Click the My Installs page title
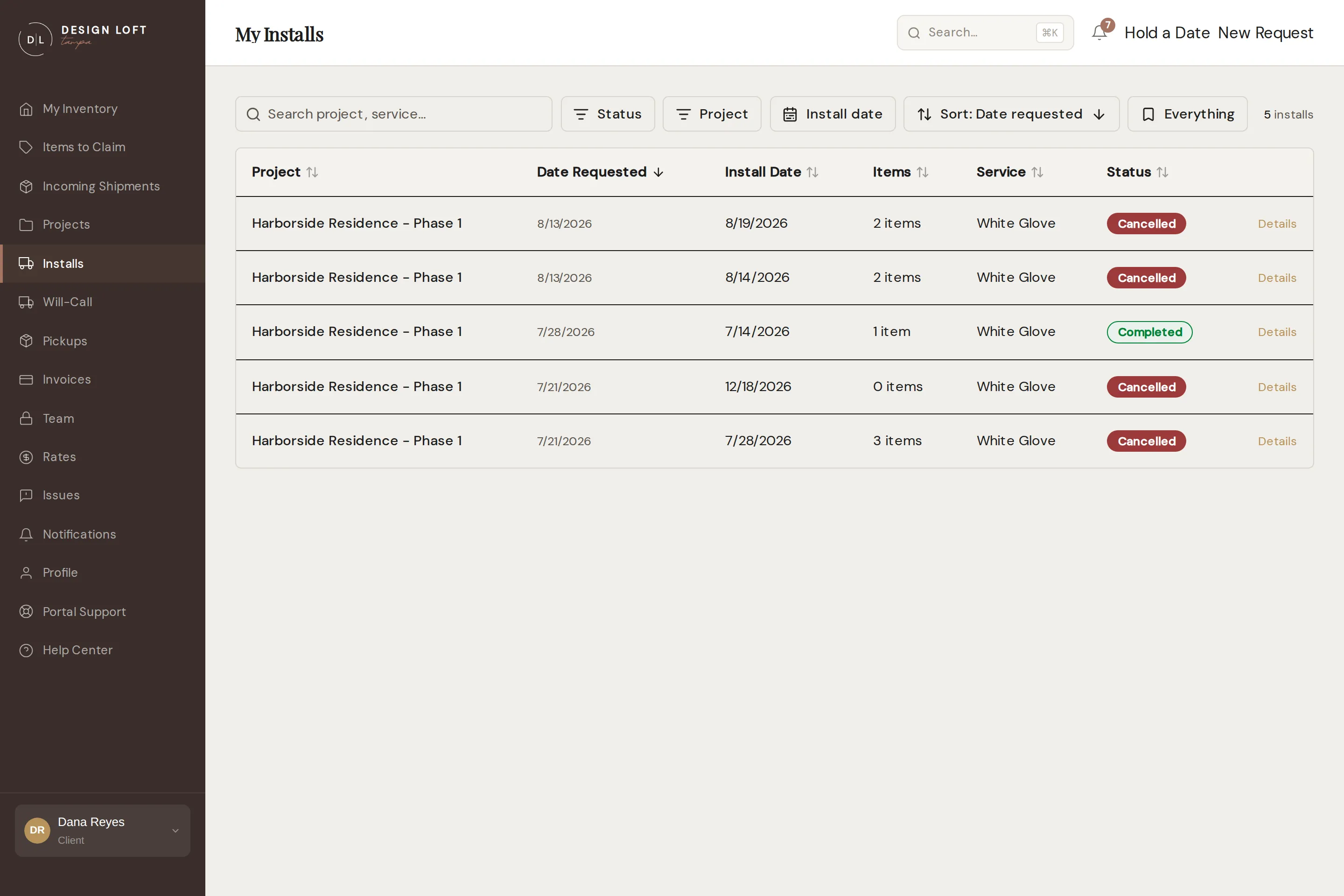 (280, 34)
